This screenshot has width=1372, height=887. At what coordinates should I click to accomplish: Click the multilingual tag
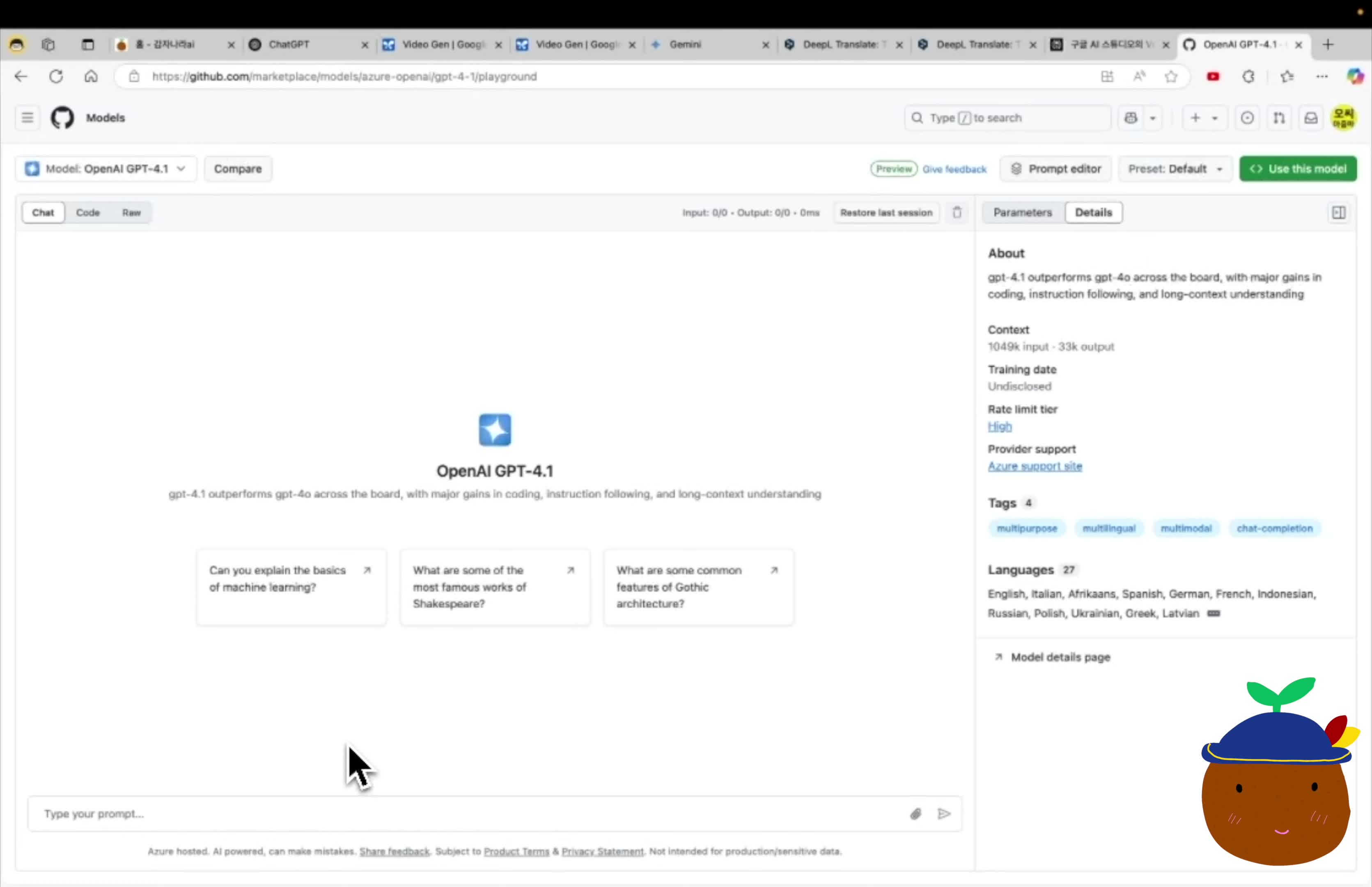1109,528
